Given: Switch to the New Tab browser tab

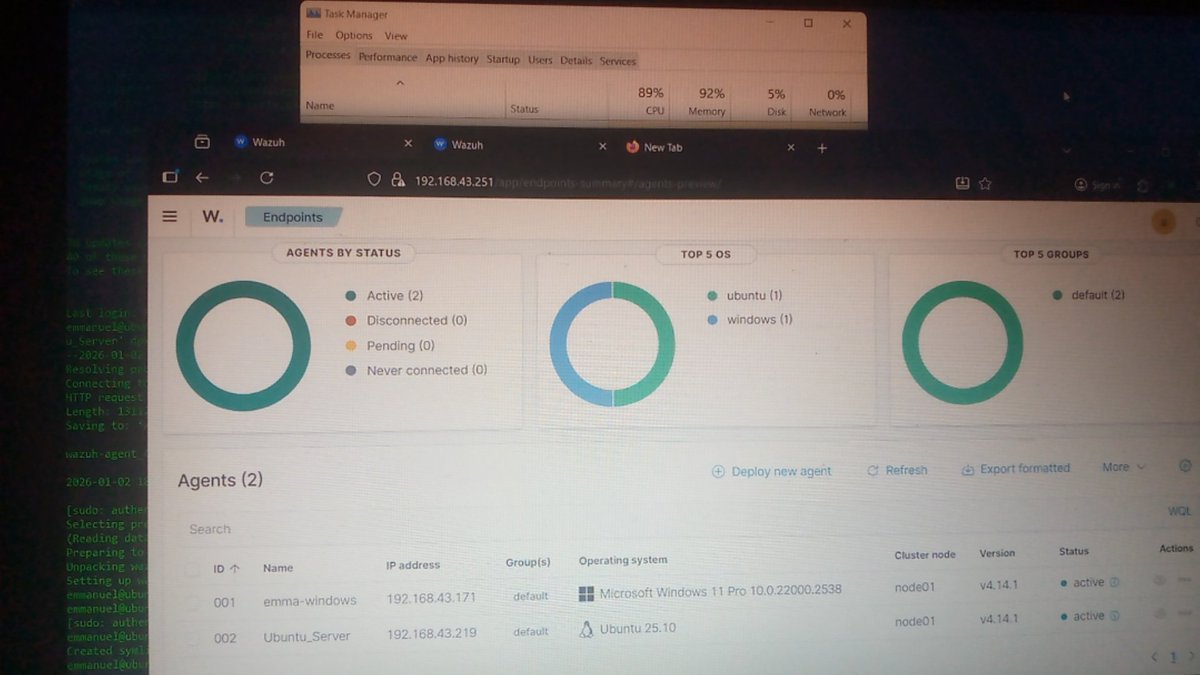Looking at the screenshot, I should tap(708, 147).
